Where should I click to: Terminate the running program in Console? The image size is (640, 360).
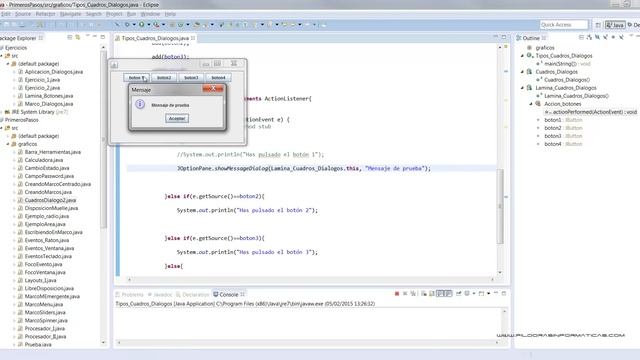397,293
